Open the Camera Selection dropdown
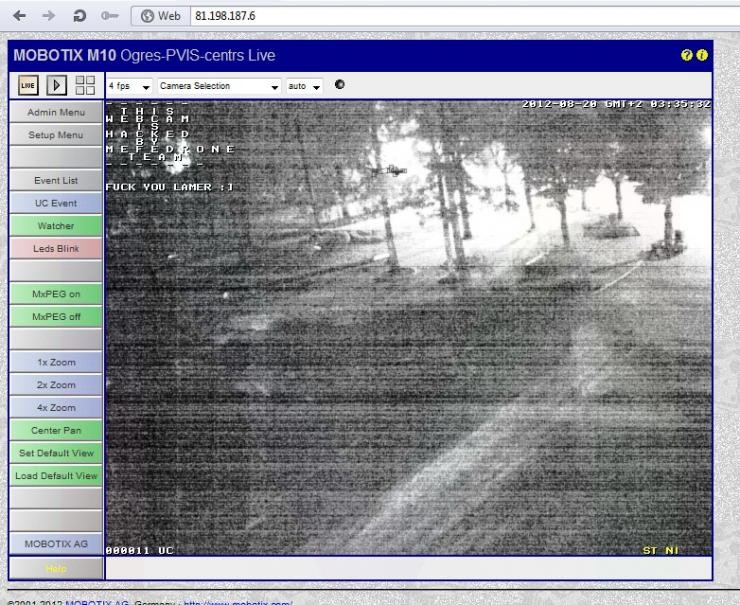The height and width of the screenshot is (605, 740). point(219,86)
